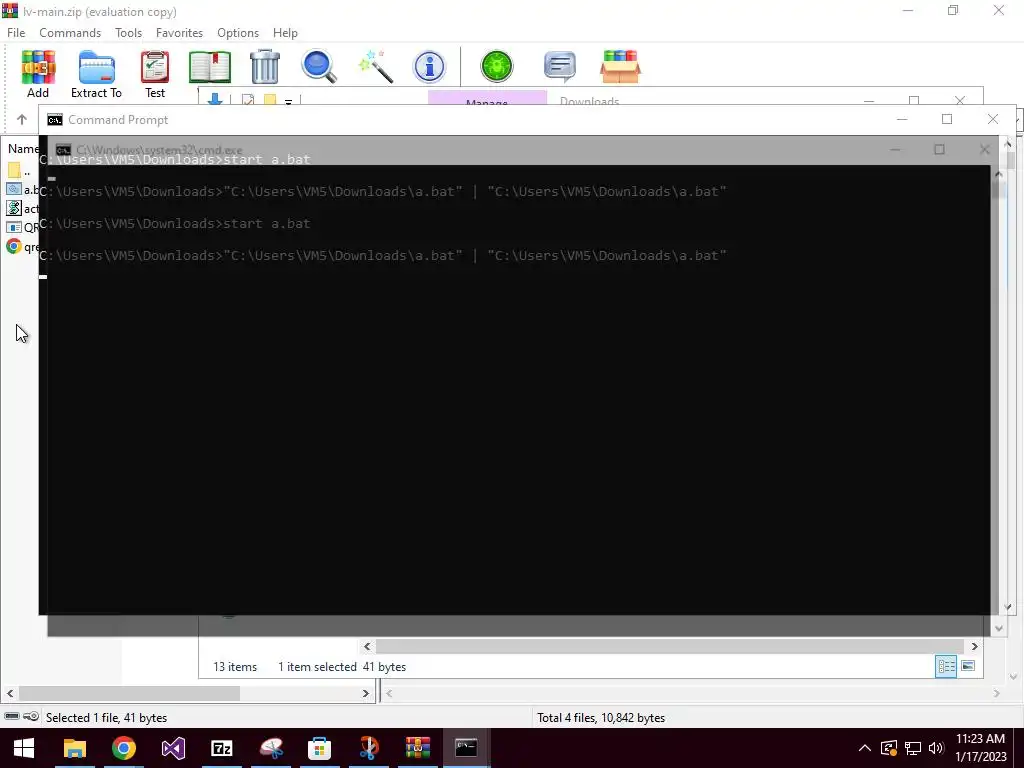This screenshot has height=768, width=1024.
Task: Click 'Total 4 files, 10,842 bytes' status
Action: [601, 717]
